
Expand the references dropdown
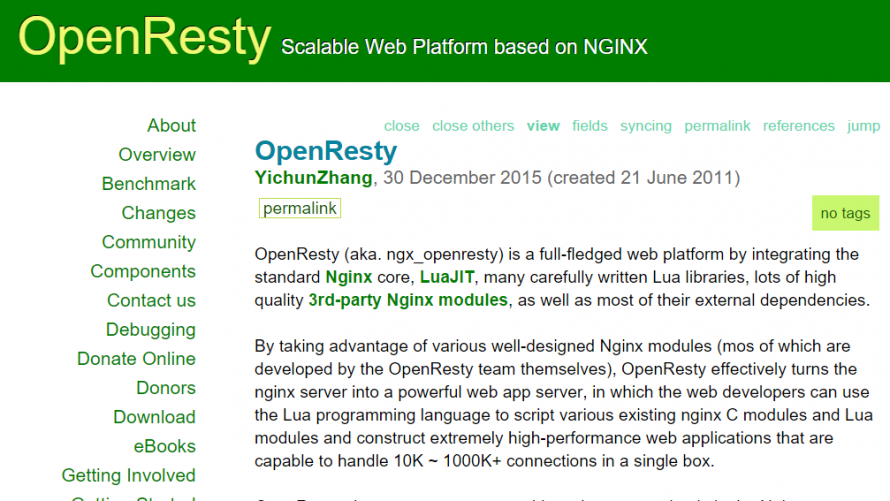(x=798, y=126)
